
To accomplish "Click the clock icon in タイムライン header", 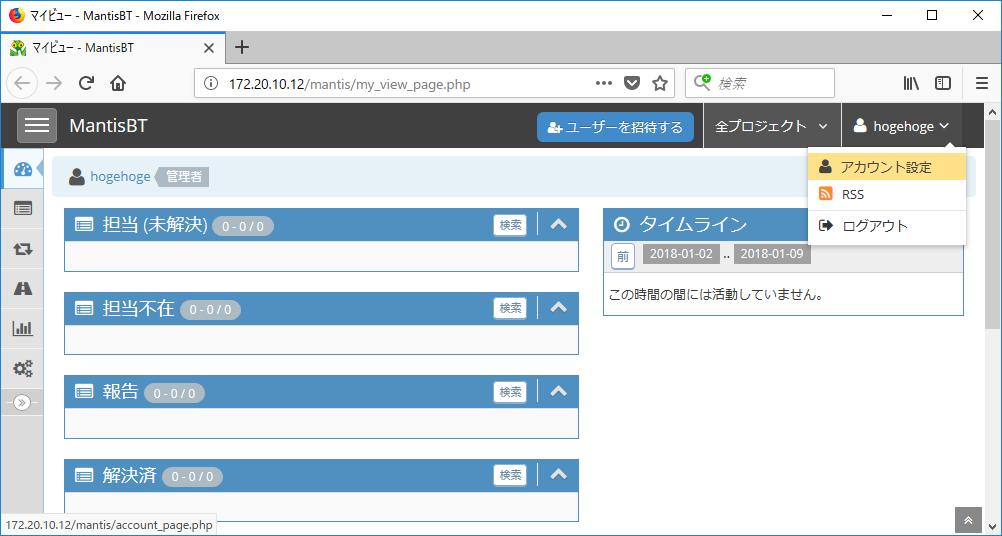I will [620, 224].
